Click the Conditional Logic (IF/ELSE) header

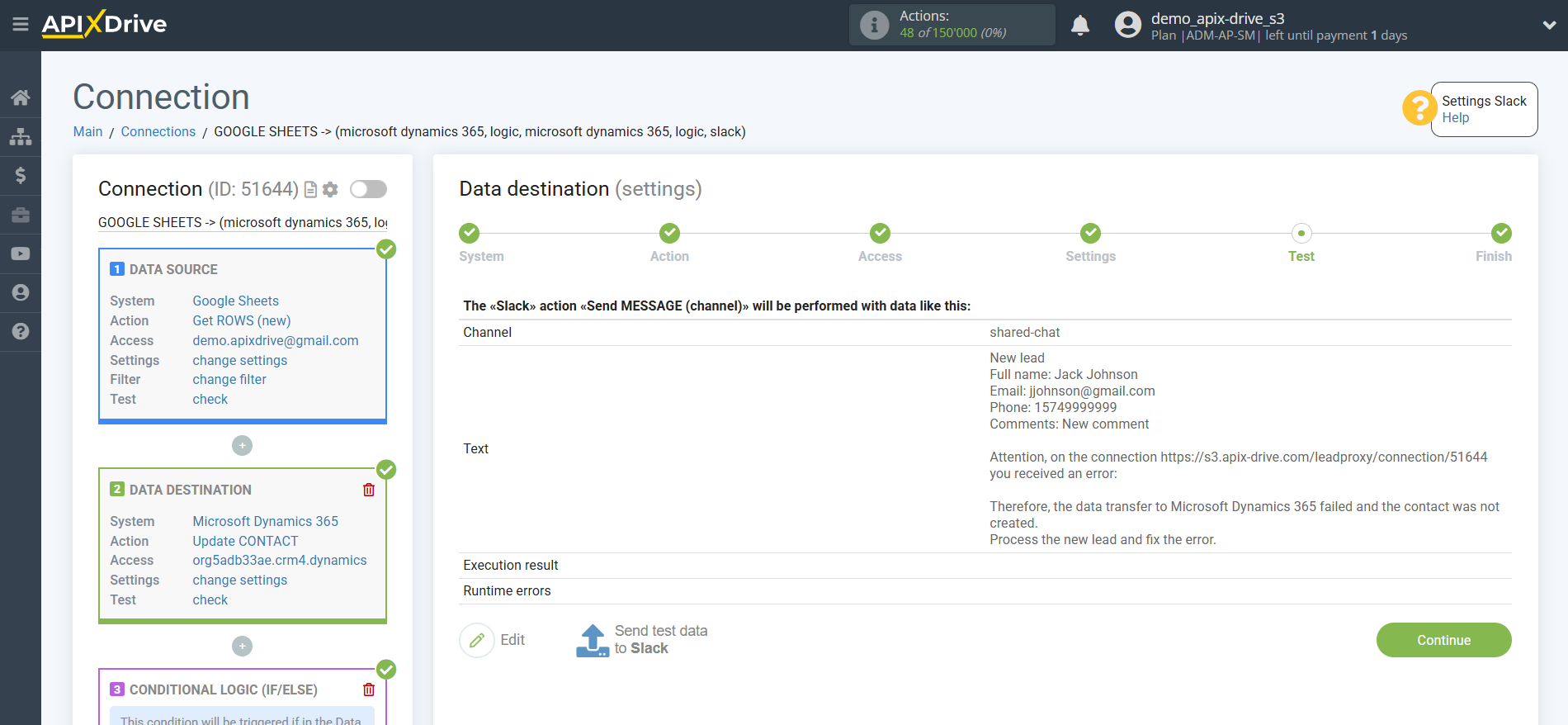pyautogui.click(x=223, y=689)
